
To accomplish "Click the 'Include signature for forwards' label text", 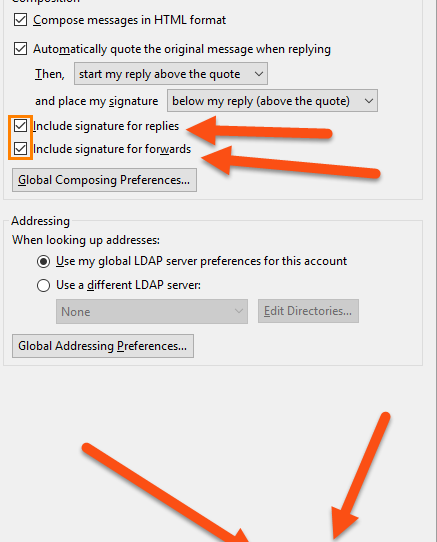I will pyautogui.click(x=112, y=149).
